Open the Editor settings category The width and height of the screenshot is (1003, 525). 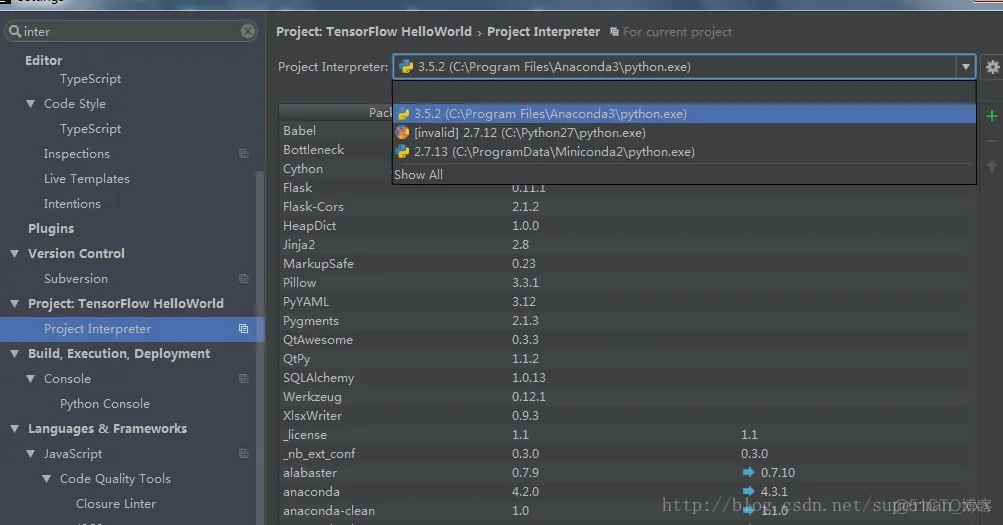(43, 60)
